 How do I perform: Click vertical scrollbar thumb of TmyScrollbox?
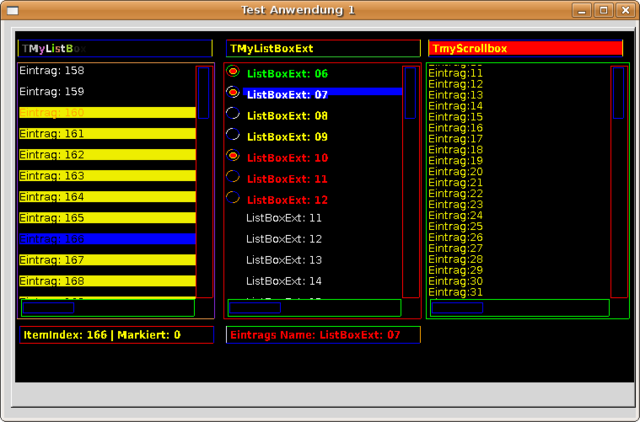tap(618, 93)
